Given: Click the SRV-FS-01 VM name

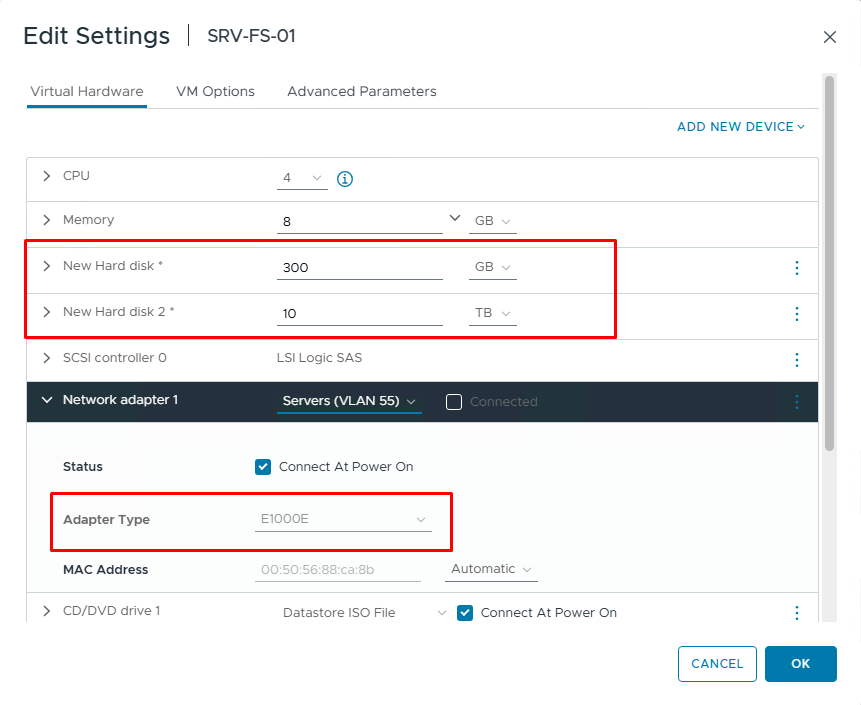Looking at the screenshot, I should click(x=251, y=36).
